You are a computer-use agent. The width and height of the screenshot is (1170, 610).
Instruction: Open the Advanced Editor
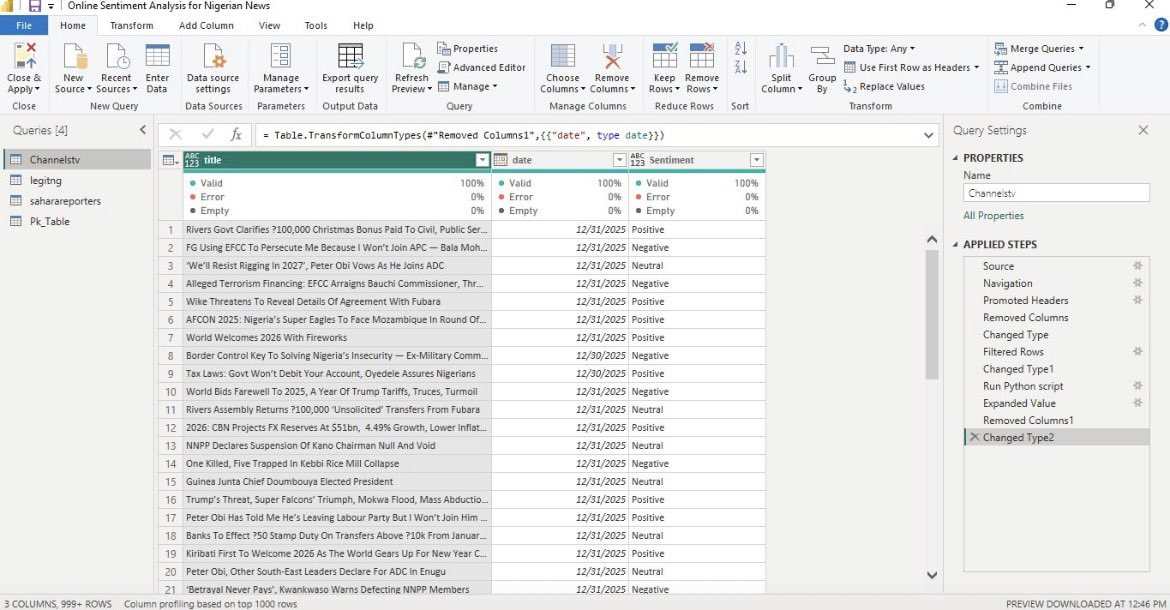click(481, 67)
